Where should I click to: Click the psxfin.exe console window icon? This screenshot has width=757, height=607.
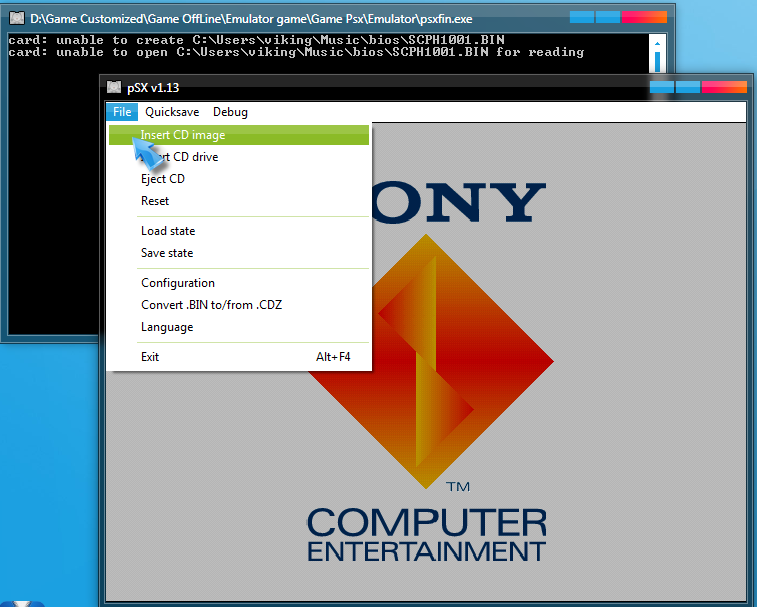tap(17, 18)
